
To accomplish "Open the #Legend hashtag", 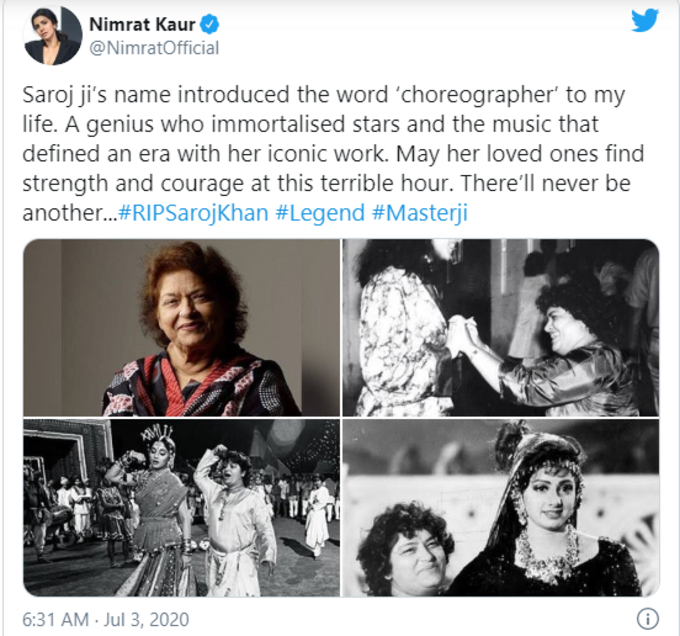I will tap(320, 213).
